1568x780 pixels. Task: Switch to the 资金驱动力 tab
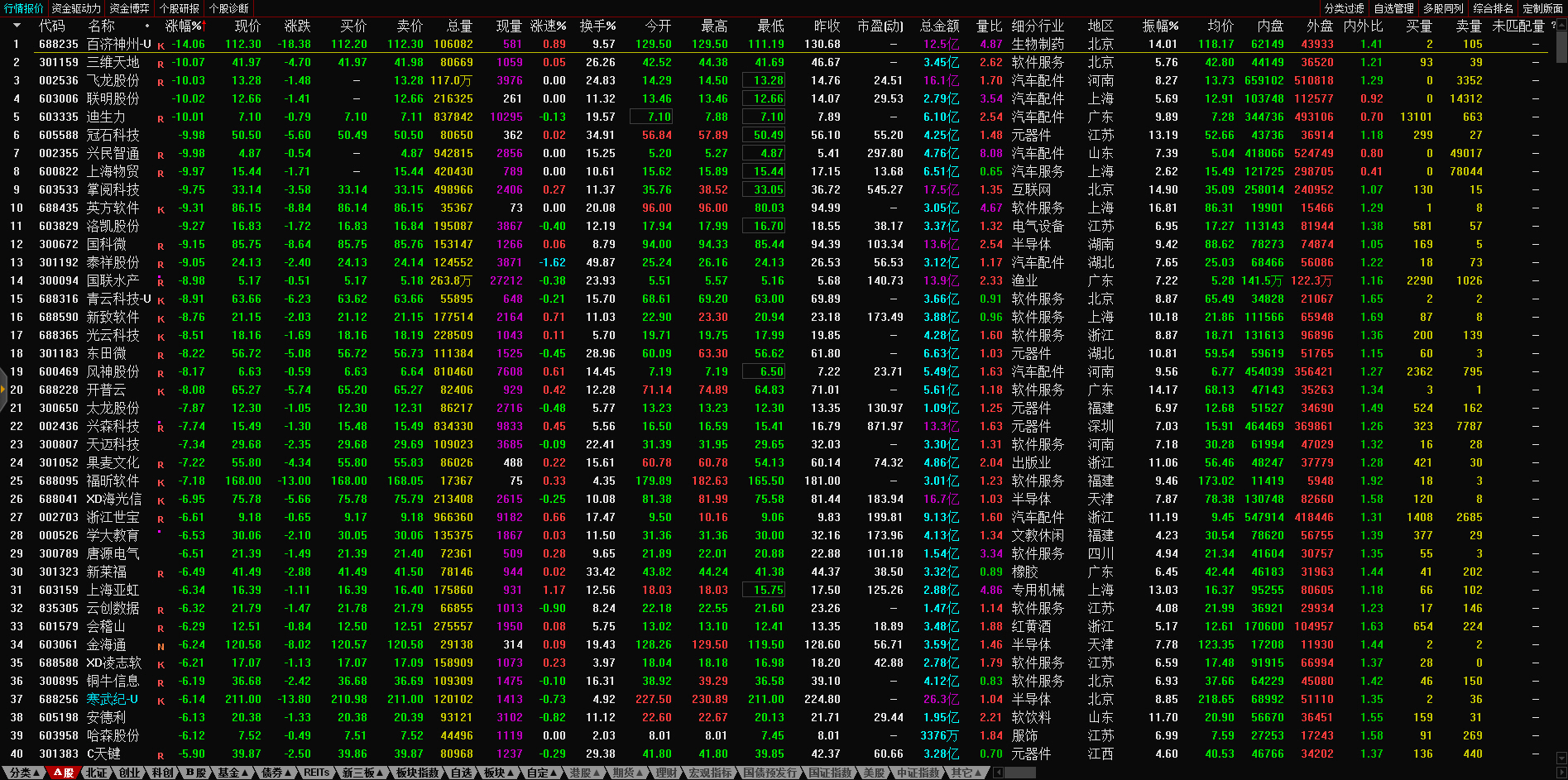[x=76, y=8]
